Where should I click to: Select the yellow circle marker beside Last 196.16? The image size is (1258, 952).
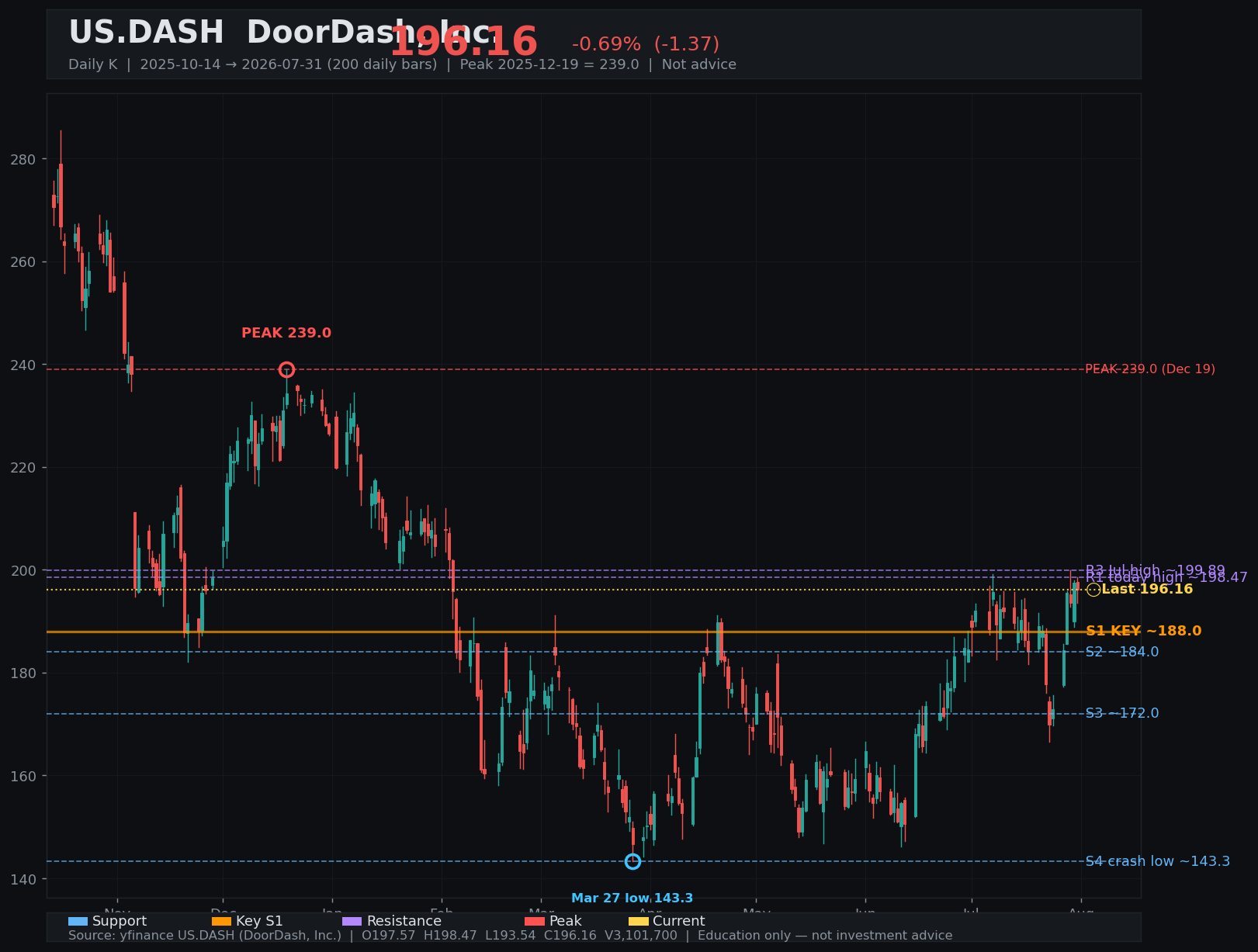click(x=1093, y=590)
